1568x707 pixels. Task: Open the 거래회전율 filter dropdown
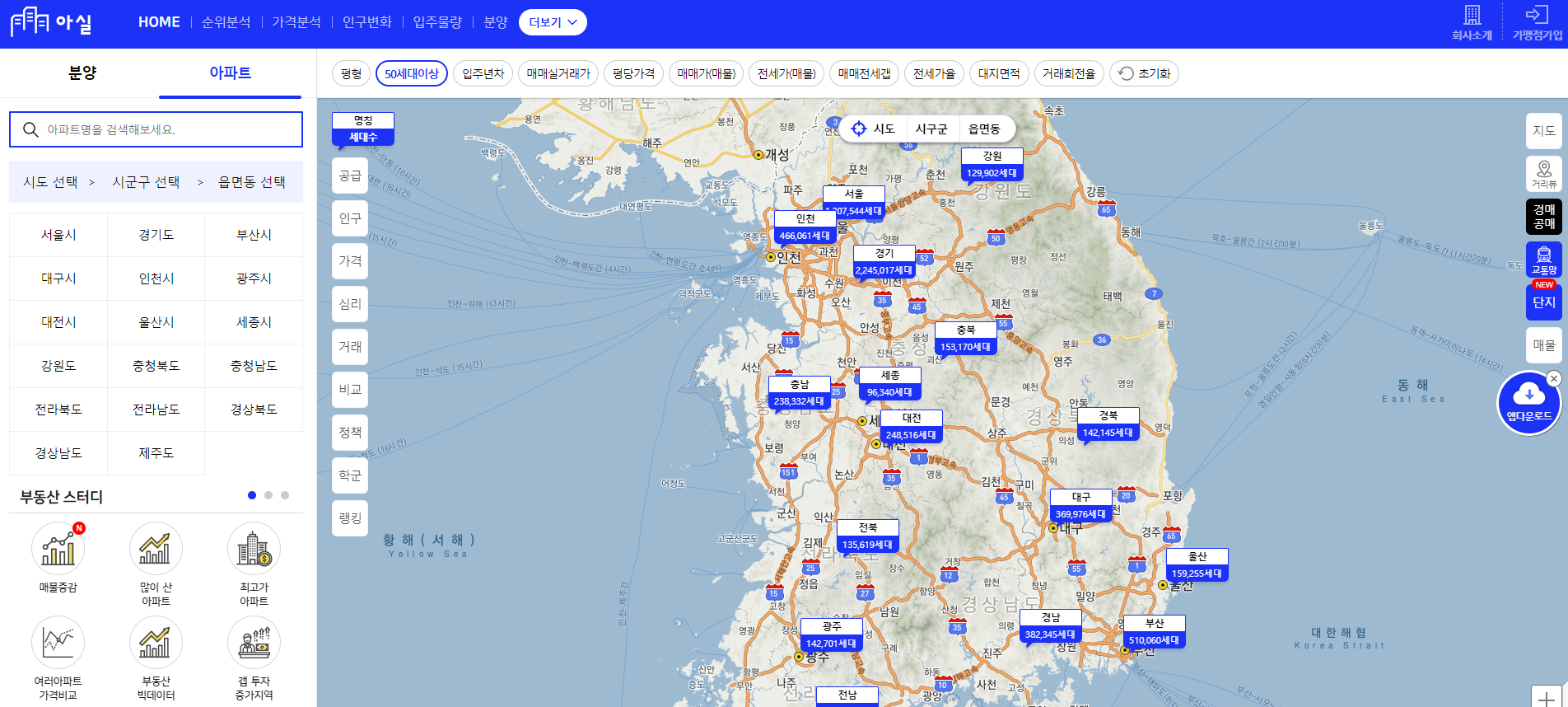(x=1069, y=73)
